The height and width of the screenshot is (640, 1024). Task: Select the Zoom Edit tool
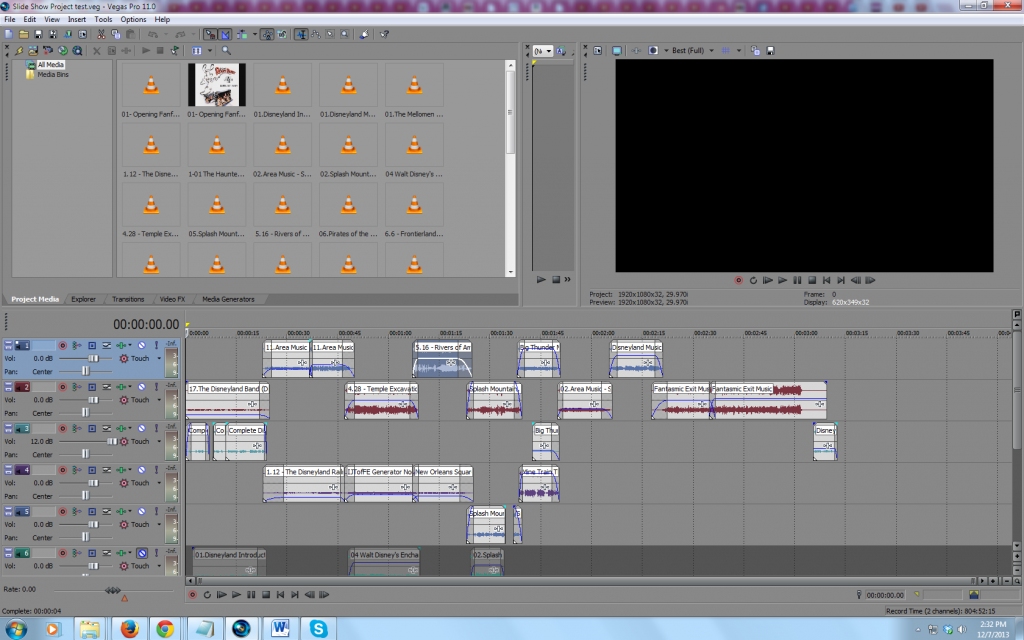(x=345, y=34)
